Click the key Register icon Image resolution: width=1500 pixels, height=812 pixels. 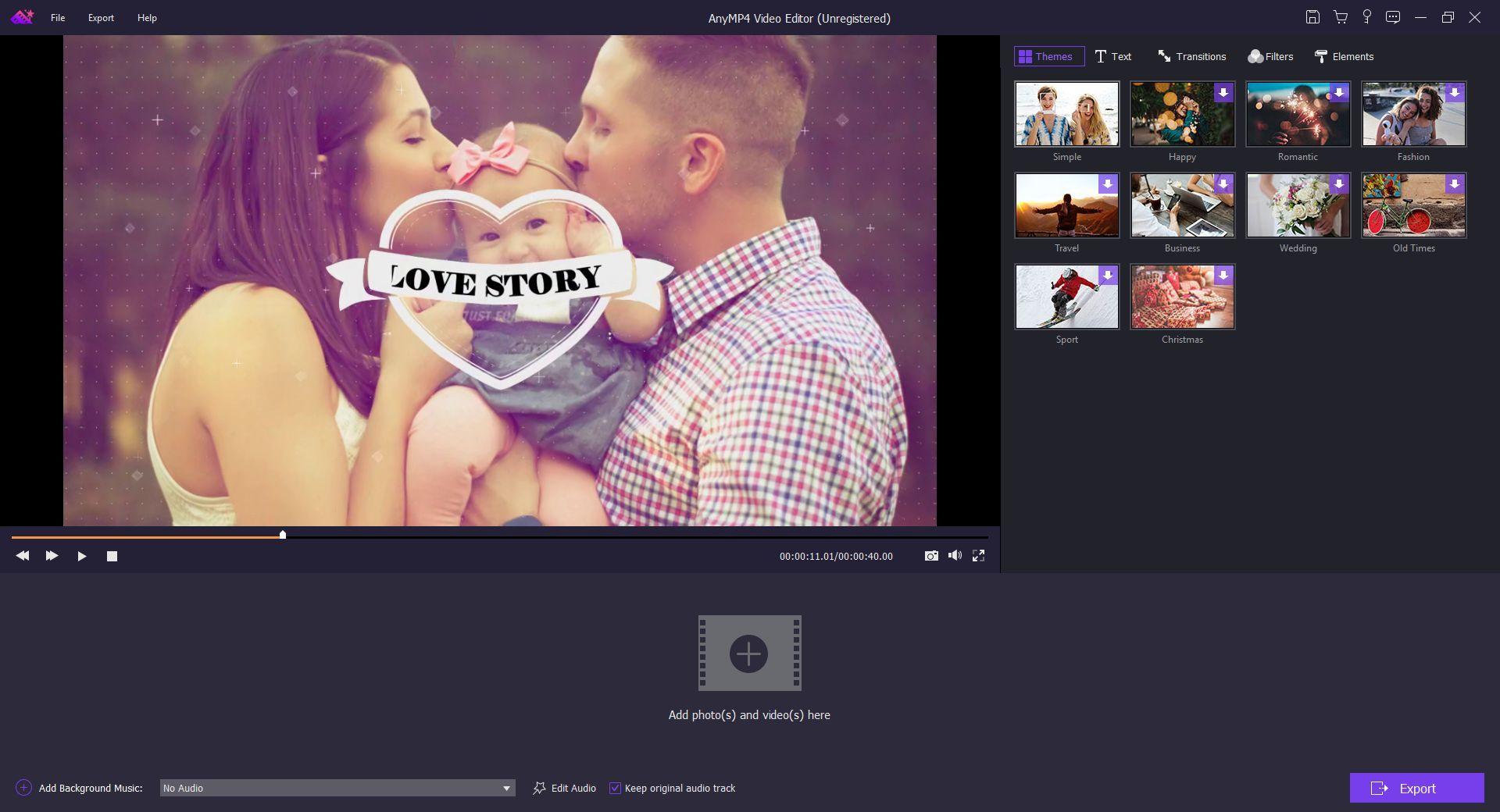coord(1366,16)
